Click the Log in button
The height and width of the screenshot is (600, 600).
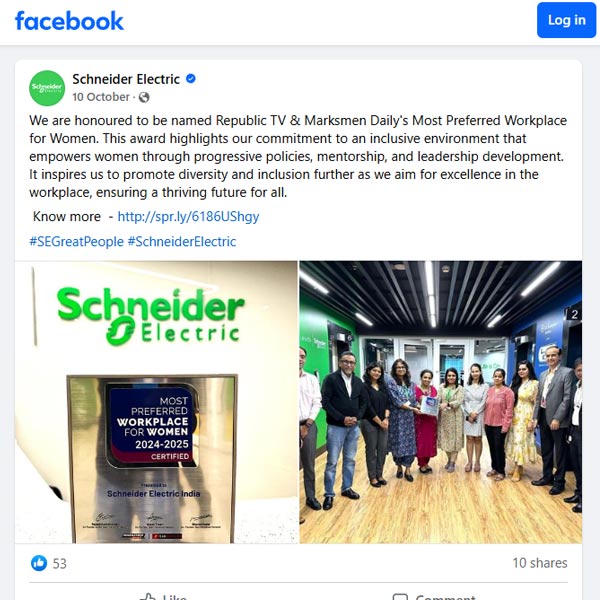[566, 20]
